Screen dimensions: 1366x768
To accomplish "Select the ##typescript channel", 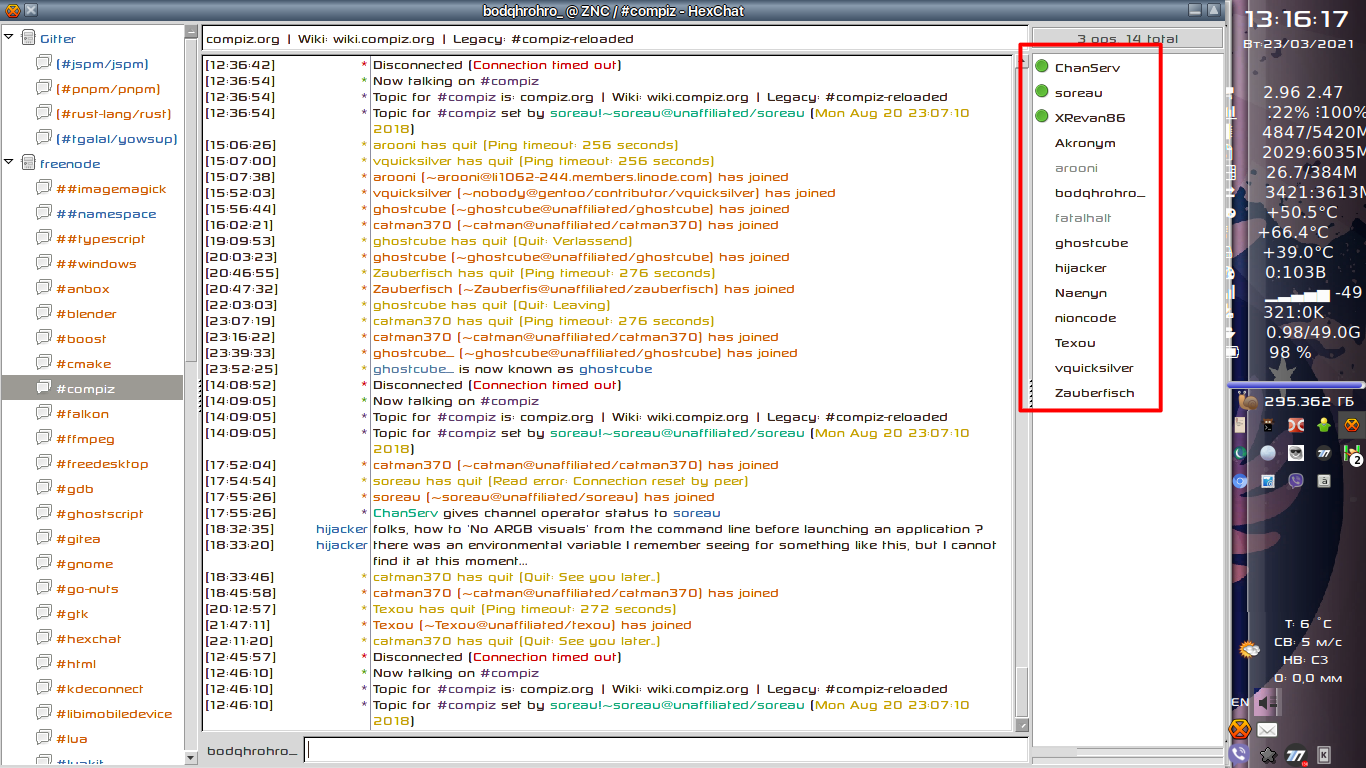I will [100, 239].
